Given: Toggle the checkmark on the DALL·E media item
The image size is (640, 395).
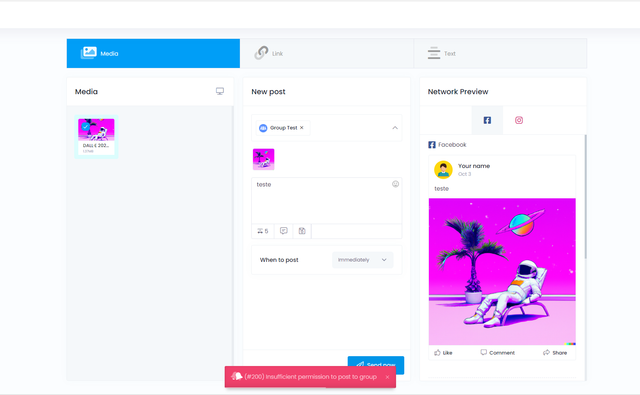Looking at the screenshot, I should pyautogui.click(x=85, y=126).
